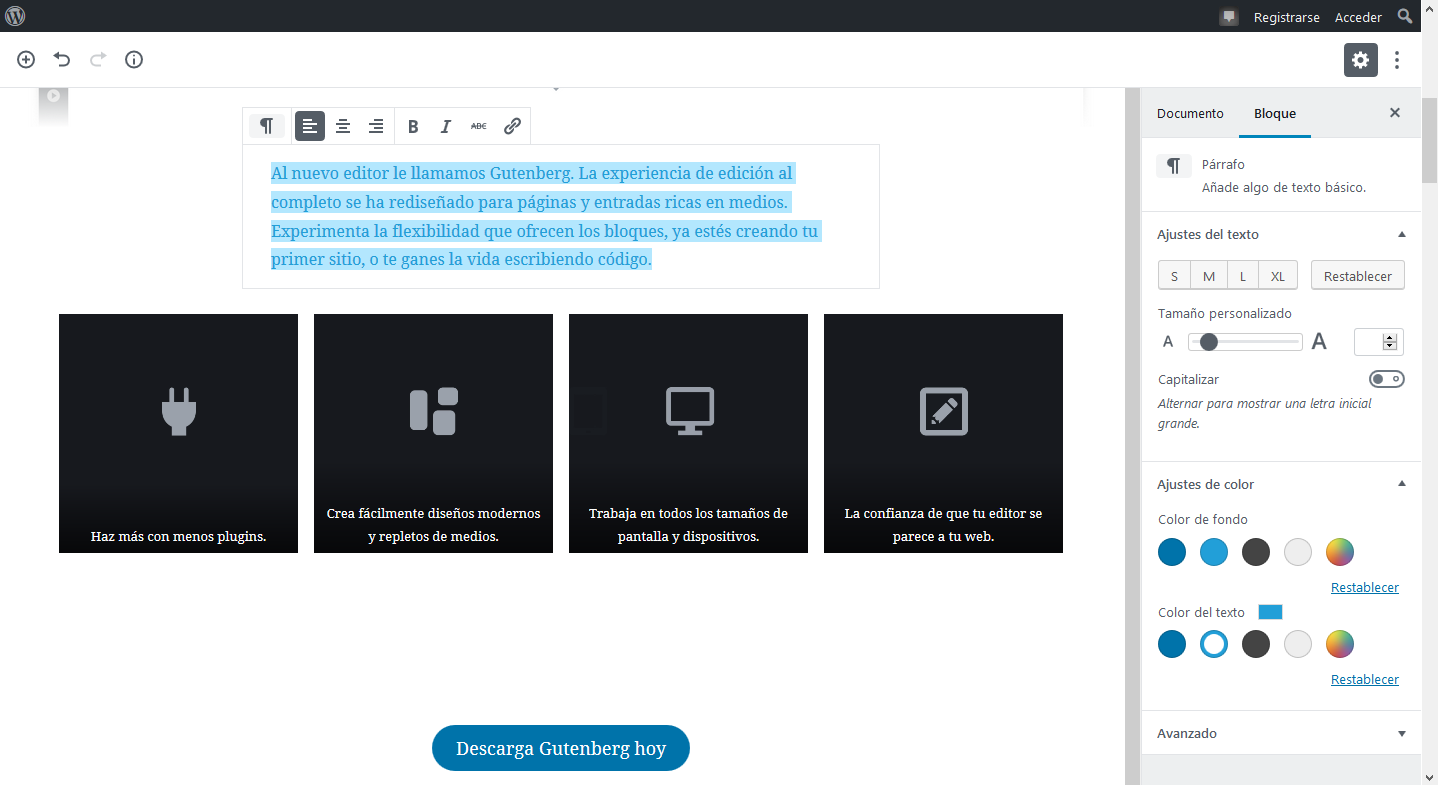
Task: Choose light blue background color swatch
Action: click(x=1214, y=552)
